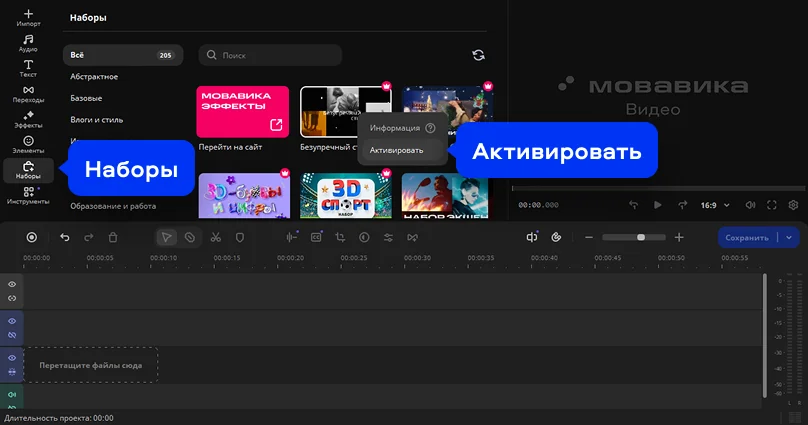The height and width of the screenshot is (425, 808).
Task: Open the Переходы transitions tab
Action: tap(28, 94)
